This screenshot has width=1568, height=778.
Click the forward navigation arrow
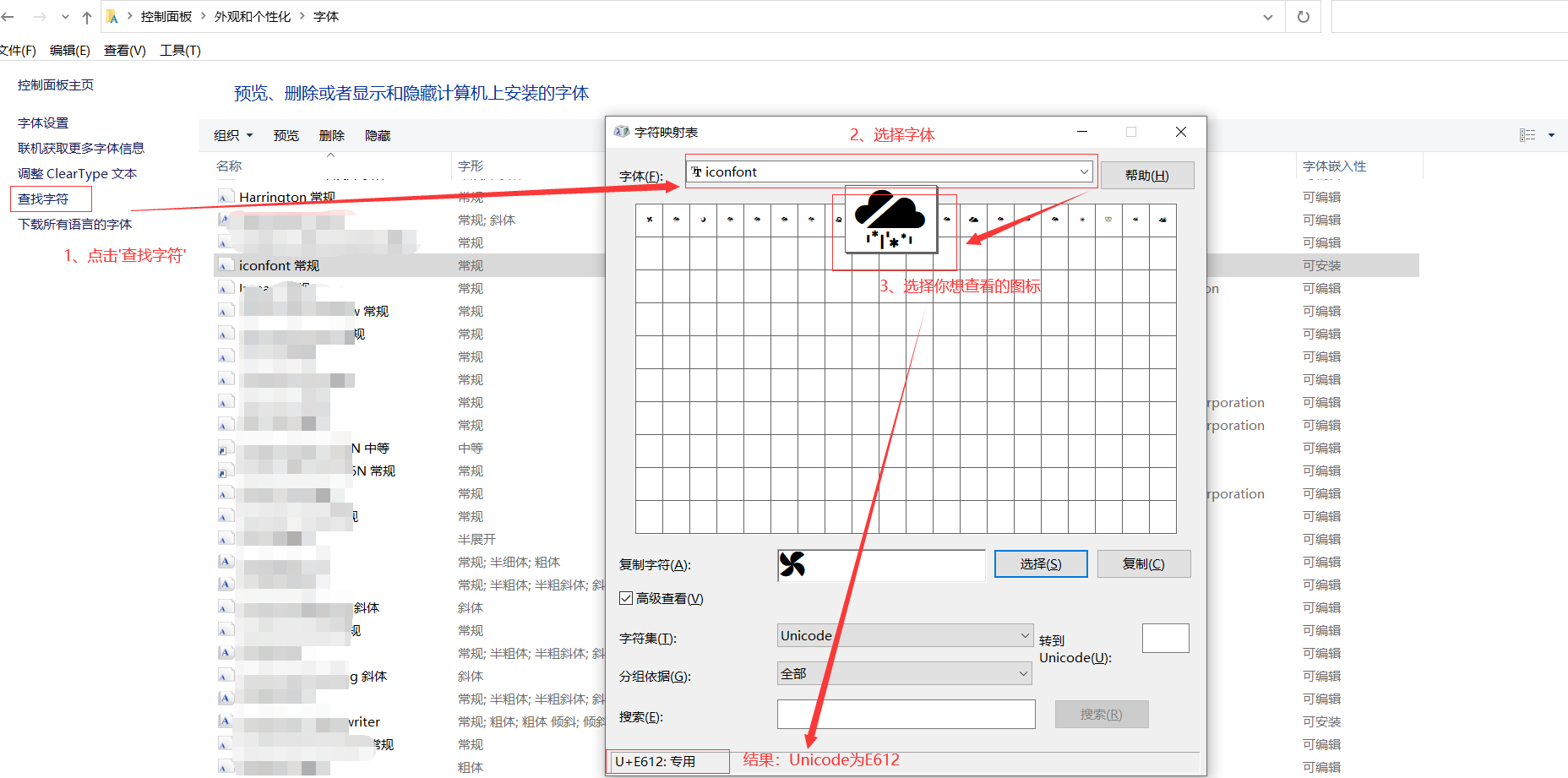[39, 17]
